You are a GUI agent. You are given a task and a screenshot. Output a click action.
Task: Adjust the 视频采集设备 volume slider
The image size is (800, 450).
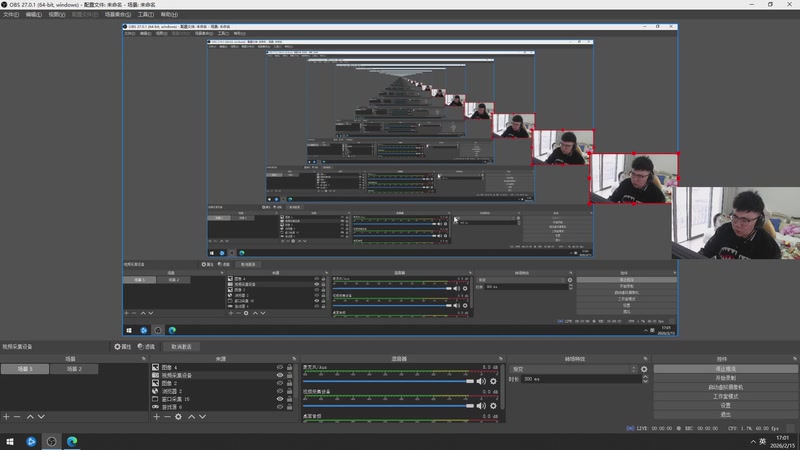click(x=388, y=406)
